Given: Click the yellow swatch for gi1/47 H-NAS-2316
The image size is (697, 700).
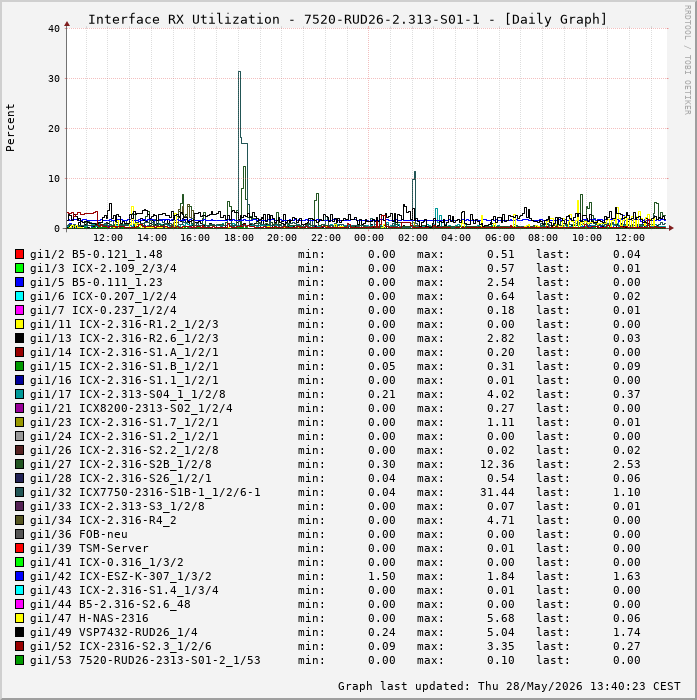Looking at the screenshot, I should click(19, 618).
